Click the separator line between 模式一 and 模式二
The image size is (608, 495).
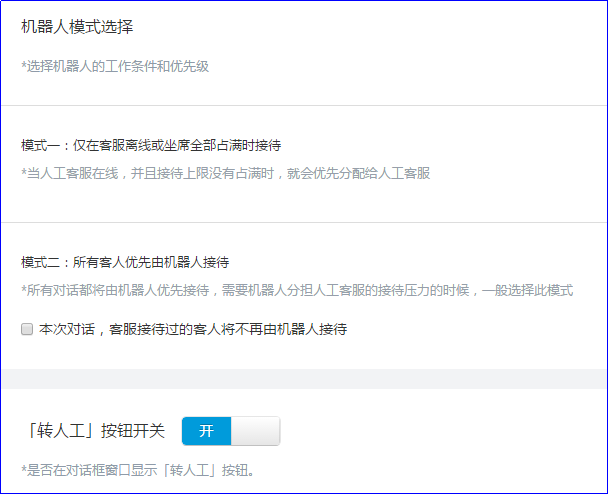pyautogui.click(x=304, y=222)
